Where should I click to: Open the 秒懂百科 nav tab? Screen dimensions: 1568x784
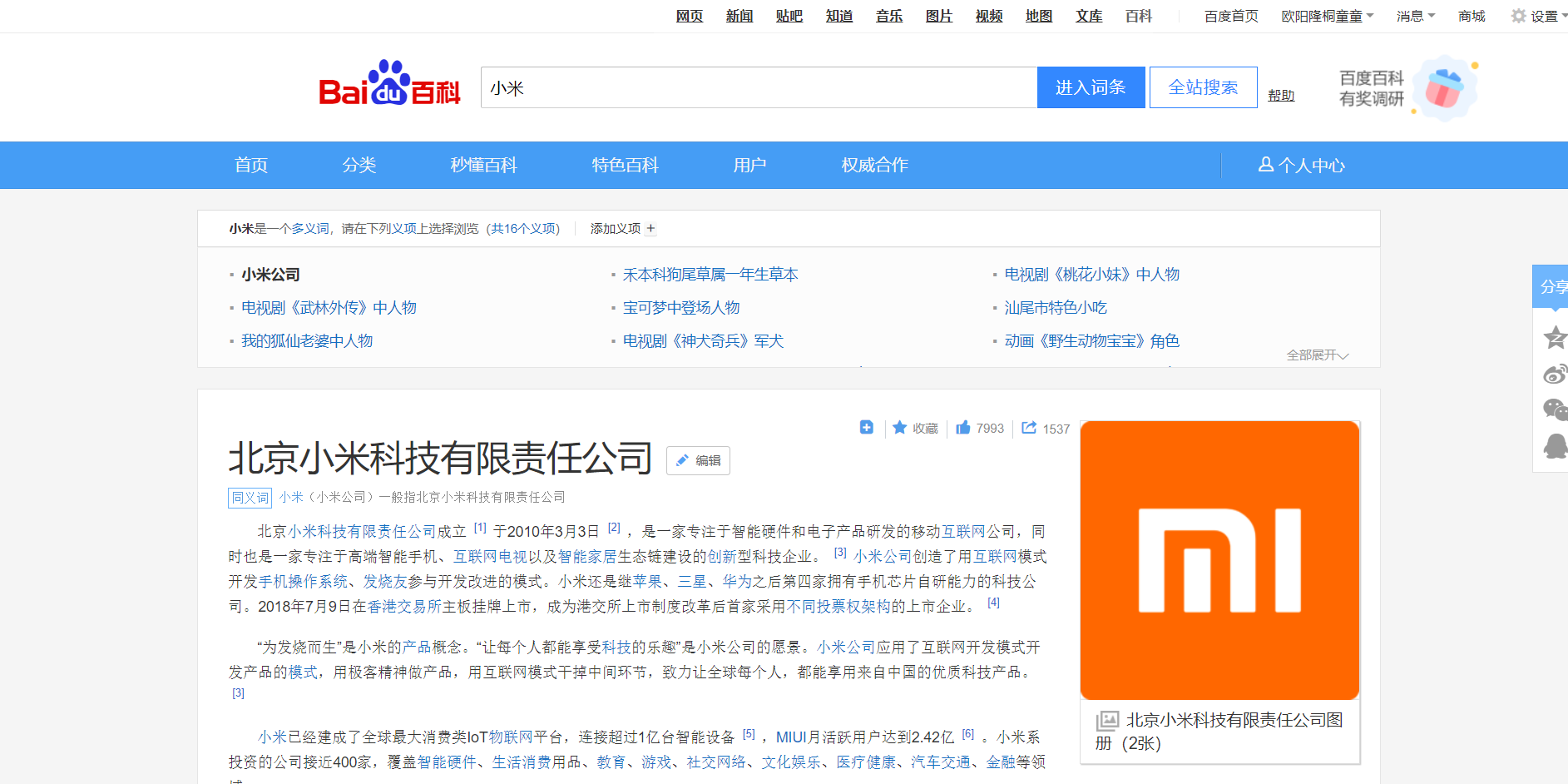click(484, 165)
